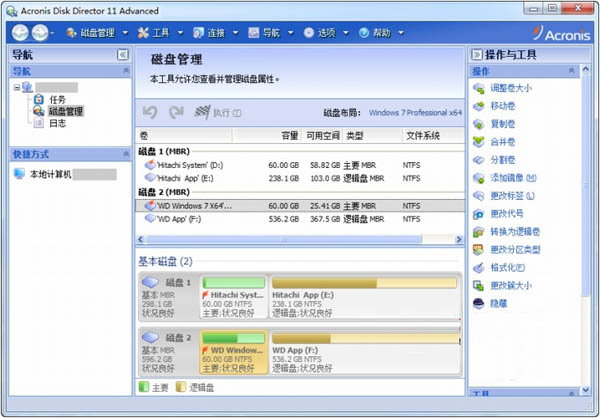The image size is (600, 418).
Task: Collapse the 导航 section header
Action: (x=126, y=71)
